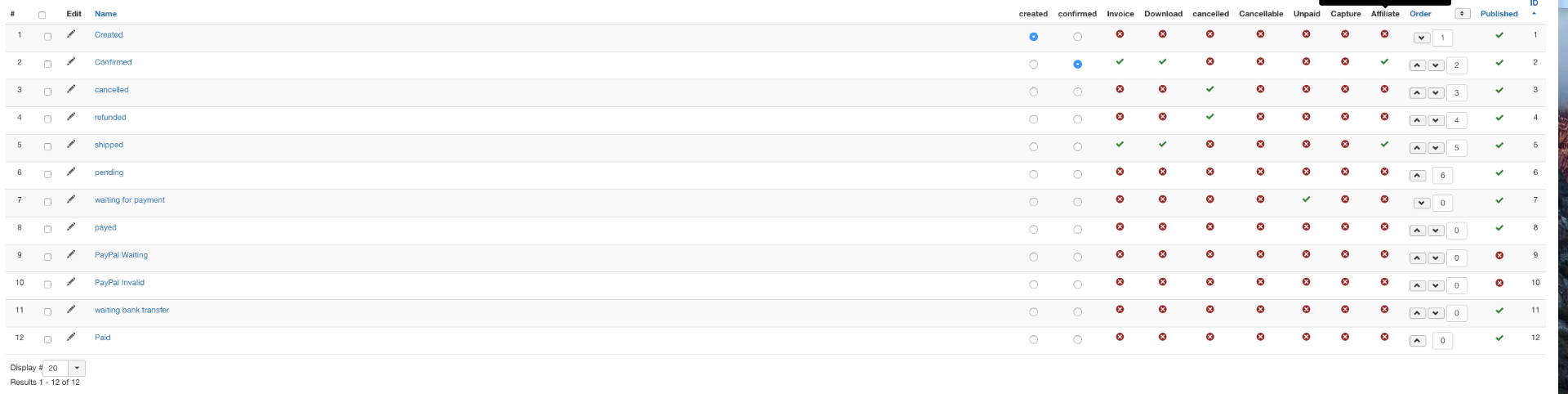Move the waiting bank transfer row up
This screenshot has height=394, width=1568.
[1418, 313]
